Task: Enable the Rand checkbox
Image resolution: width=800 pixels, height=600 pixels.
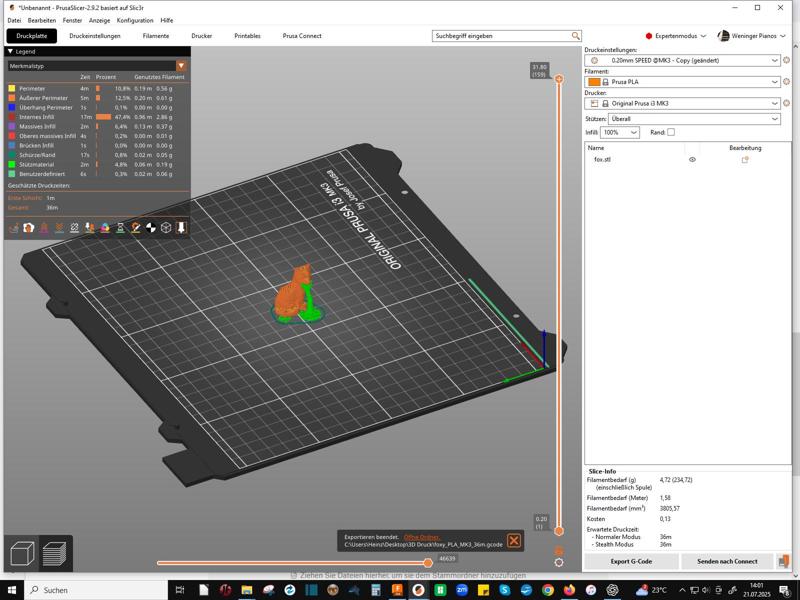Action: coord(671,132)
